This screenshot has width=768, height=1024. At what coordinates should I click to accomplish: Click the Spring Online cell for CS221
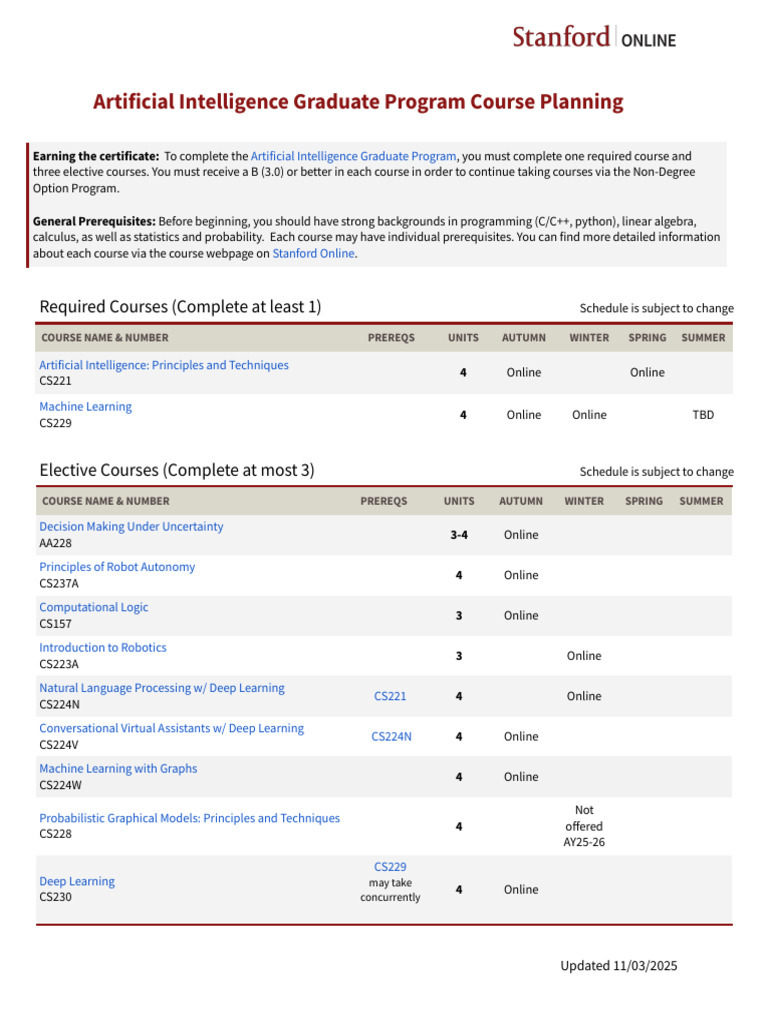(647, 372)
